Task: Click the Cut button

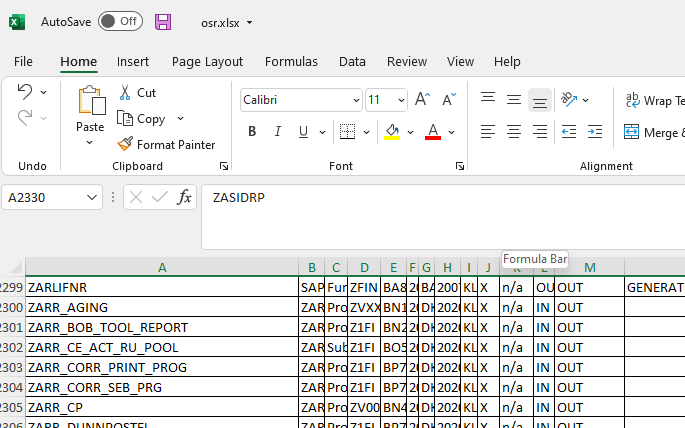Action: click(137, 93)
